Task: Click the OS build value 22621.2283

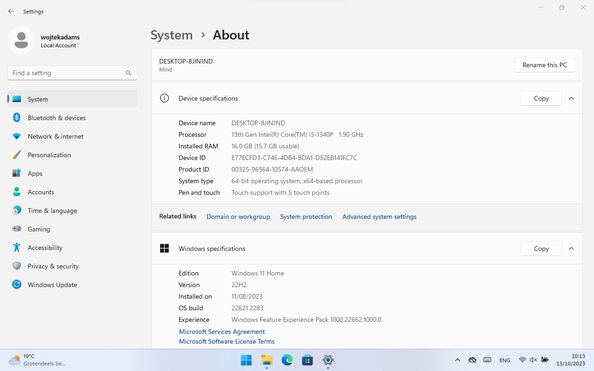Action: point(247,308)
